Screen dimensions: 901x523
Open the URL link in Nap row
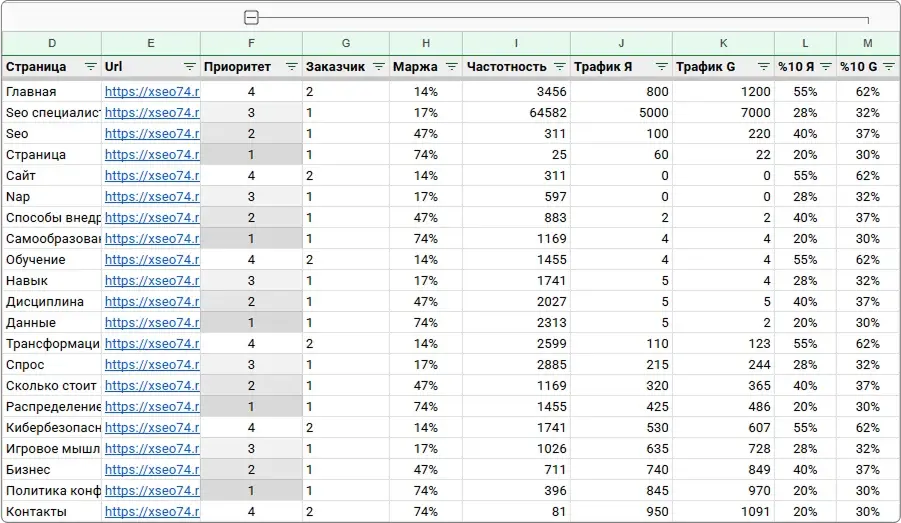pos(152,197)
